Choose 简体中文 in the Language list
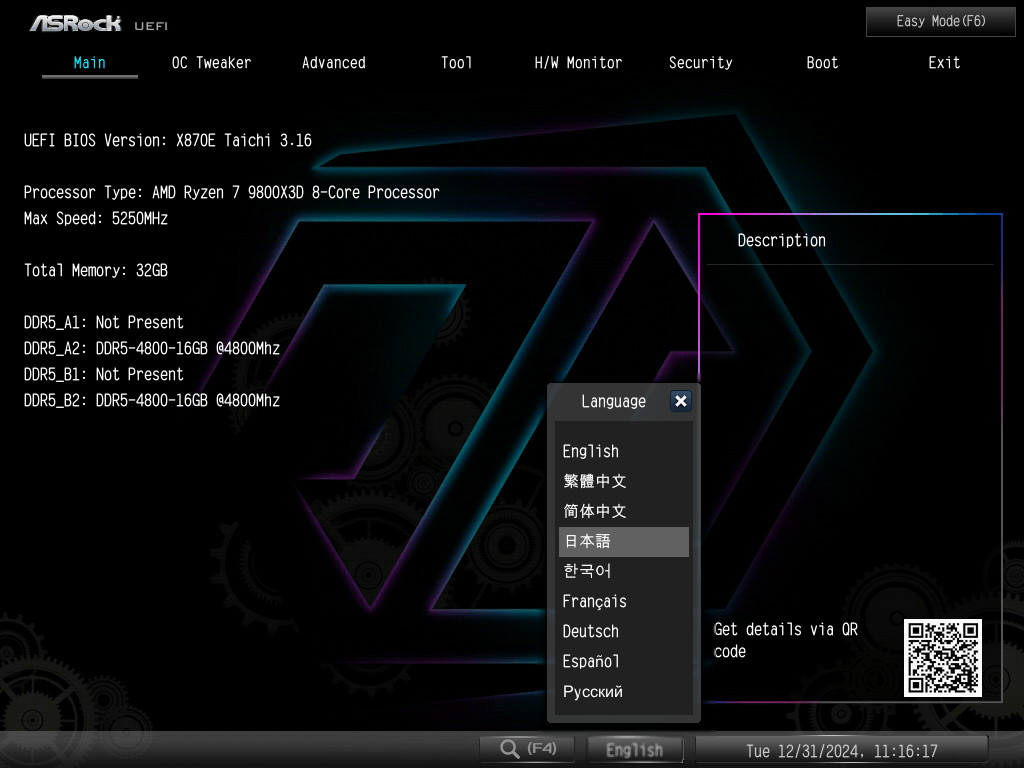This screenshot has height=768, width=1024. (624, 511)
